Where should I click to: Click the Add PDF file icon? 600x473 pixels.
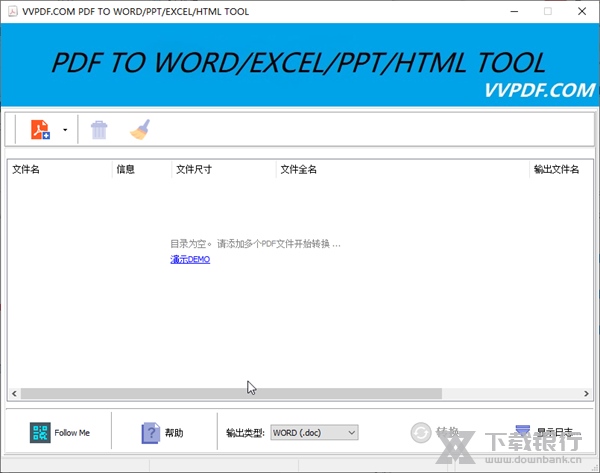coord(40,129)
